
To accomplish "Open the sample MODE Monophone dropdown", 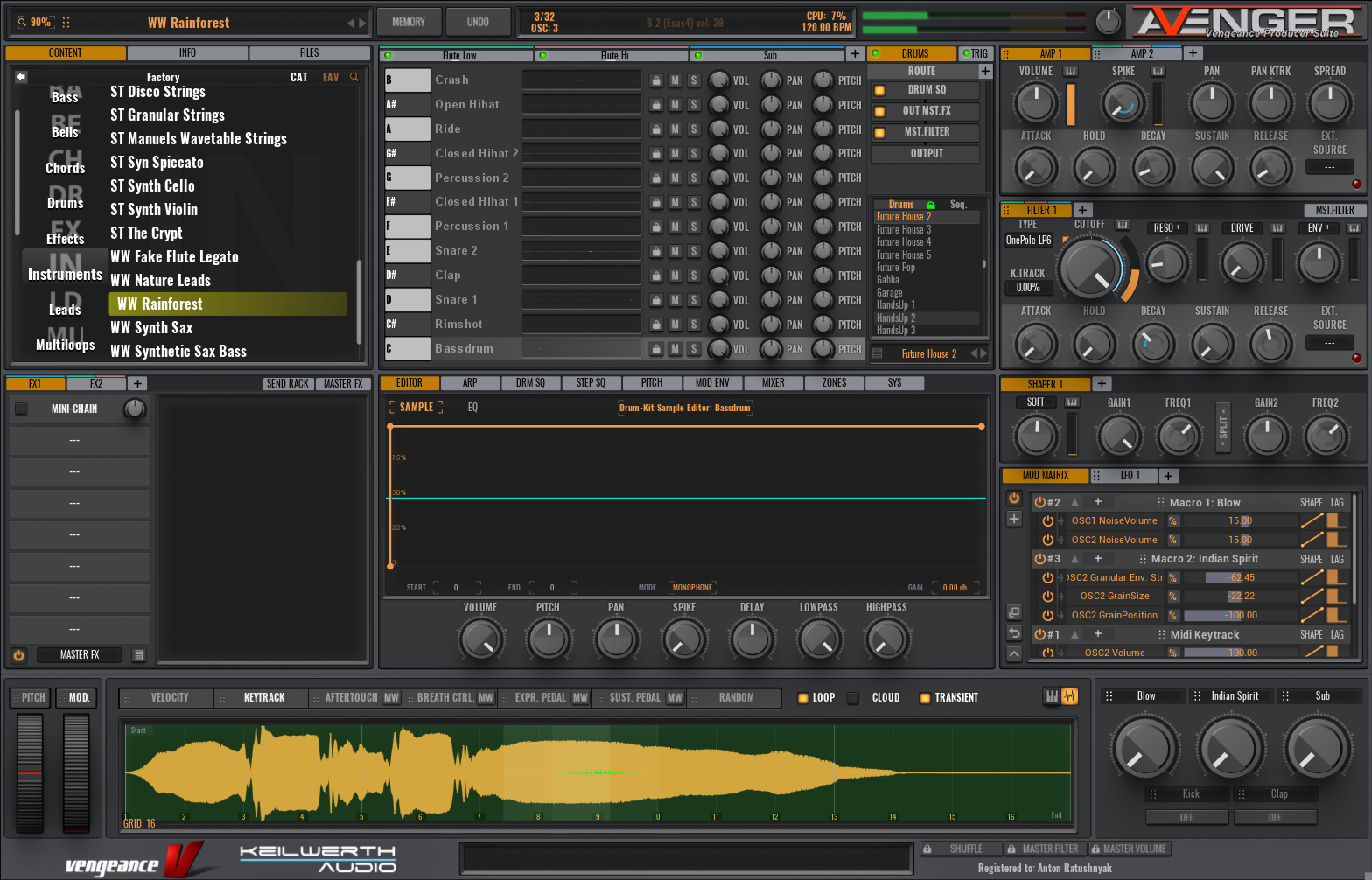I will point(692,588).
